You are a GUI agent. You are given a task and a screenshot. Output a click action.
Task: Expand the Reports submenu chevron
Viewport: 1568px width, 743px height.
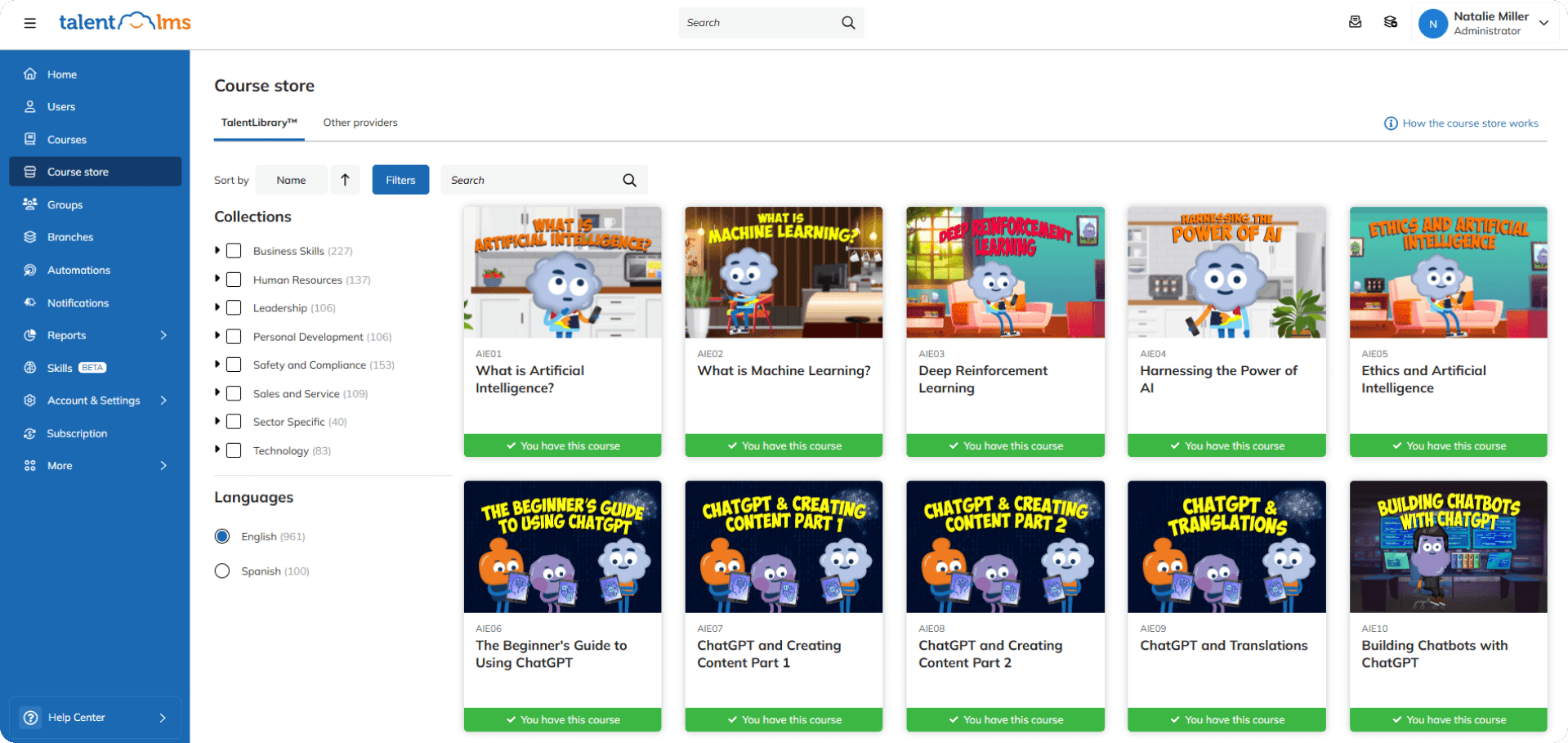[x=163, y=335]
